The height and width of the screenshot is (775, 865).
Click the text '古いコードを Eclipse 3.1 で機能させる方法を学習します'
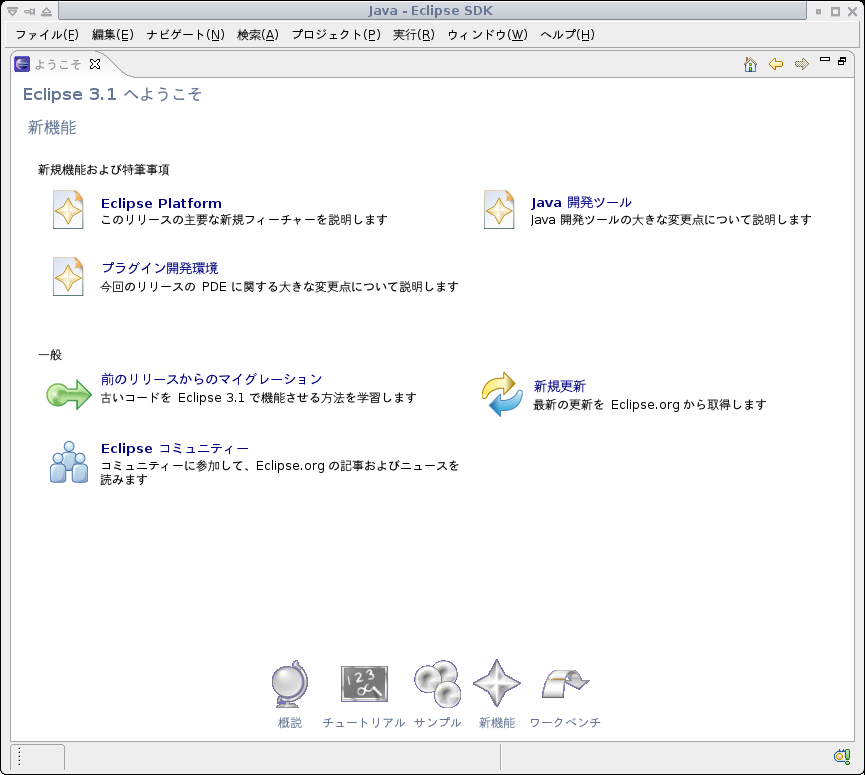pos(258,398)
